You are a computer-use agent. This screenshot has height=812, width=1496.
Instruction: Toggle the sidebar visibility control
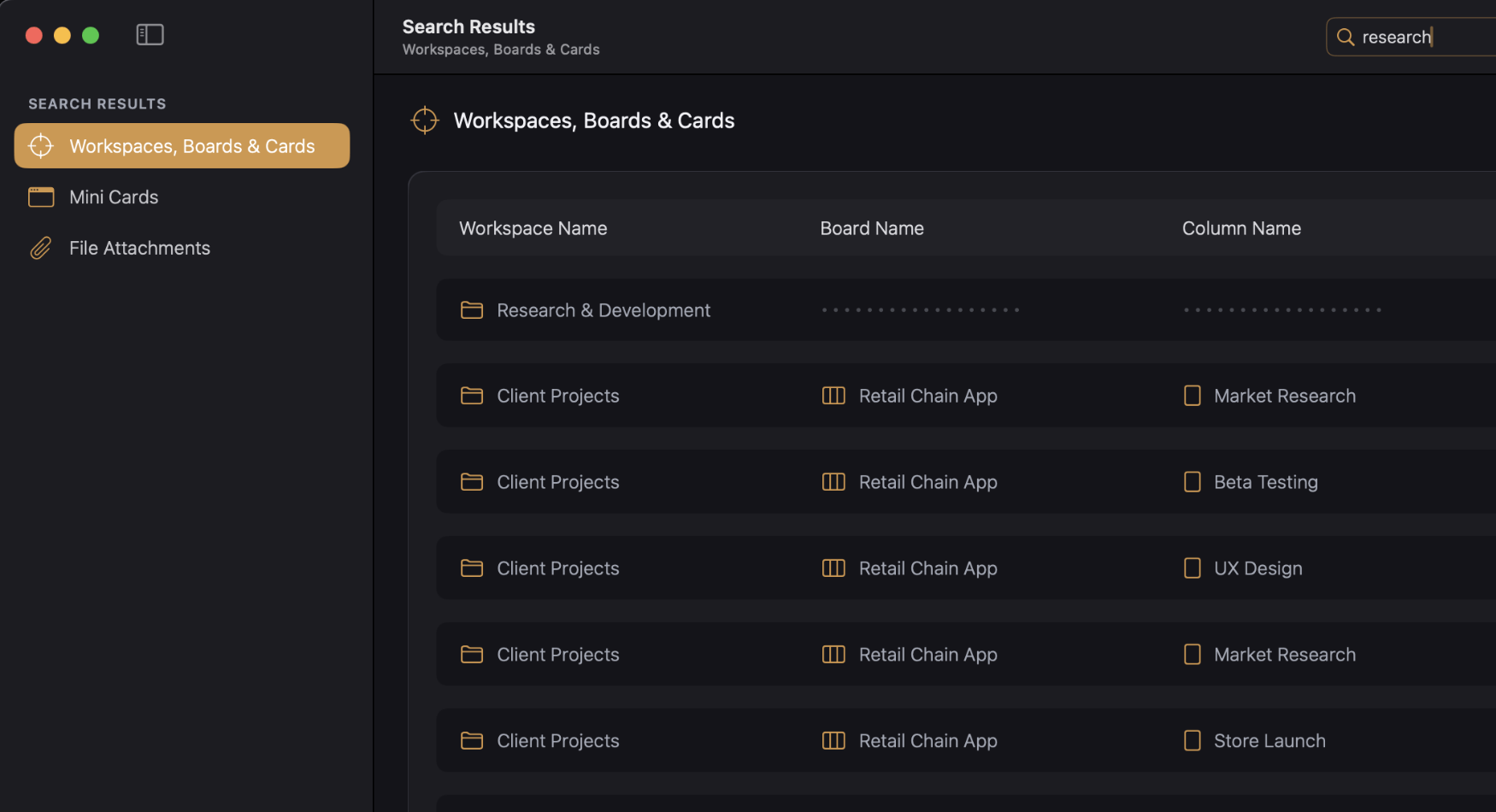click(x=150, y=34)
